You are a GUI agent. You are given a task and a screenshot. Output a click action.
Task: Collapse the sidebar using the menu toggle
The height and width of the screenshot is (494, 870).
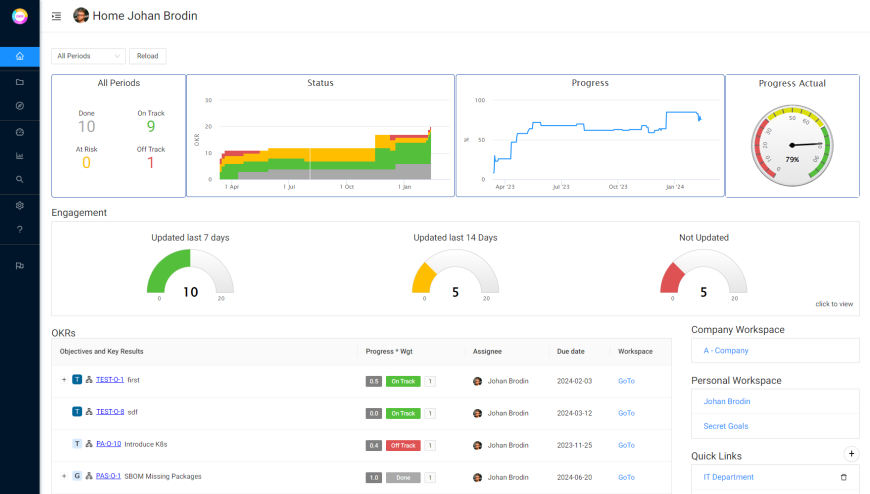(56, 16)
